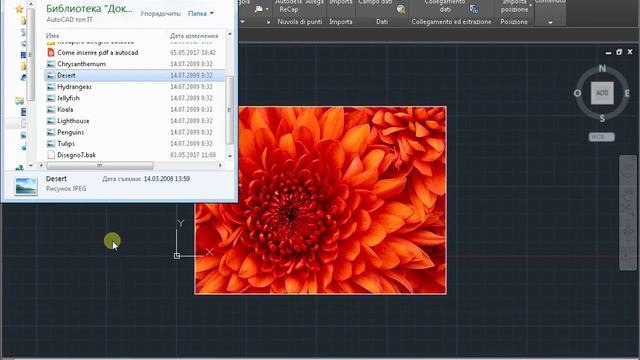The height and width of the screenshot is (360, 640).
Task: Click North 'N' on the ViewCube compass
Action: point(602,69)
